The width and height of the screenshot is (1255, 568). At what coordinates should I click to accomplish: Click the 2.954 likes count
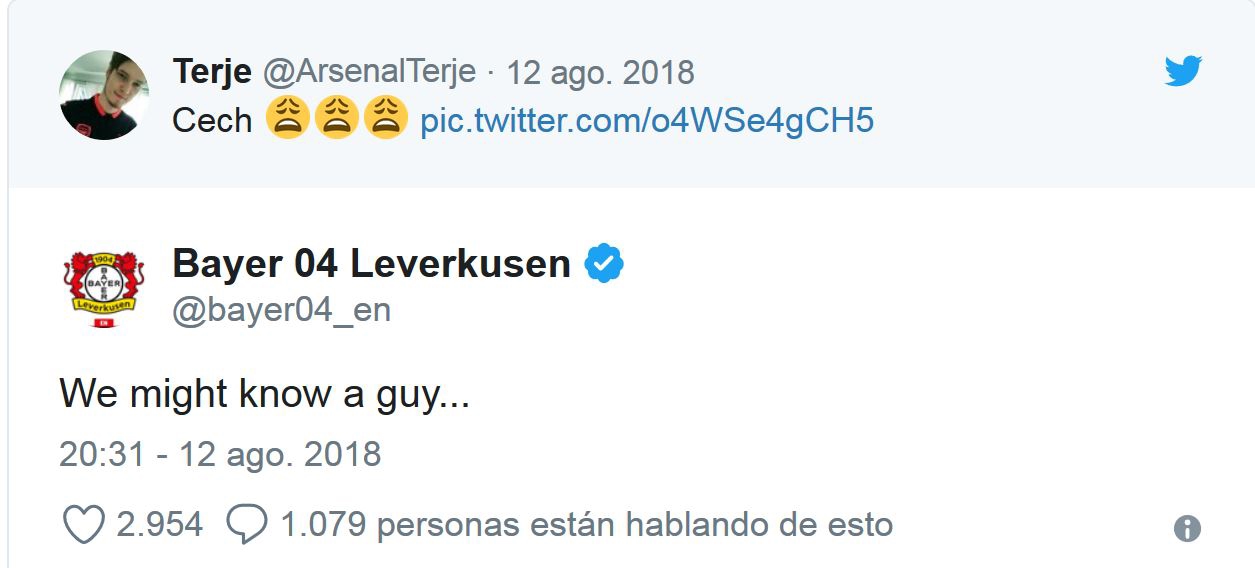point(160,524)
